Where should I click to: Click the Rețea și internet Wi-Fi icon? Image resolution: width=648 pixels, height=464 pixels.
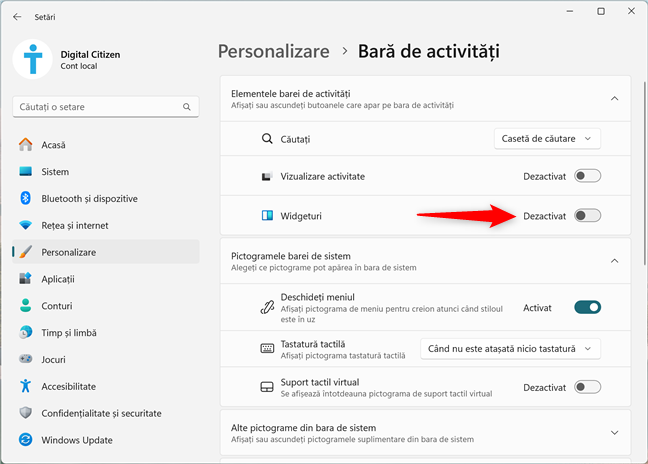point(26,225)
